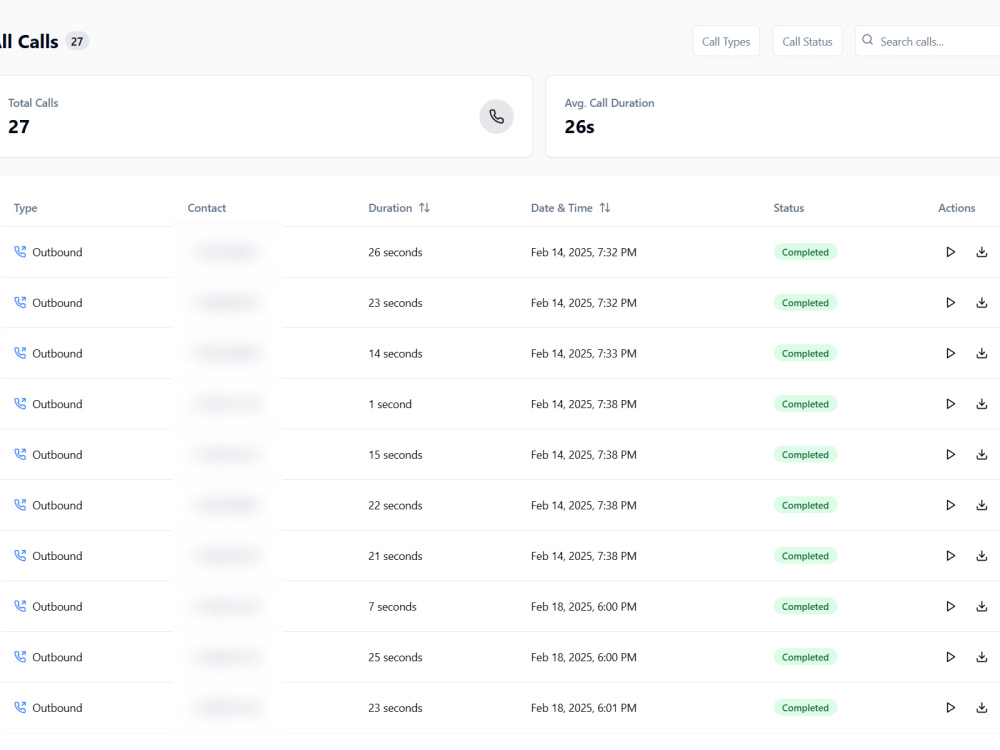Play the 15 seconds call recording

click(x=950, y=455)
